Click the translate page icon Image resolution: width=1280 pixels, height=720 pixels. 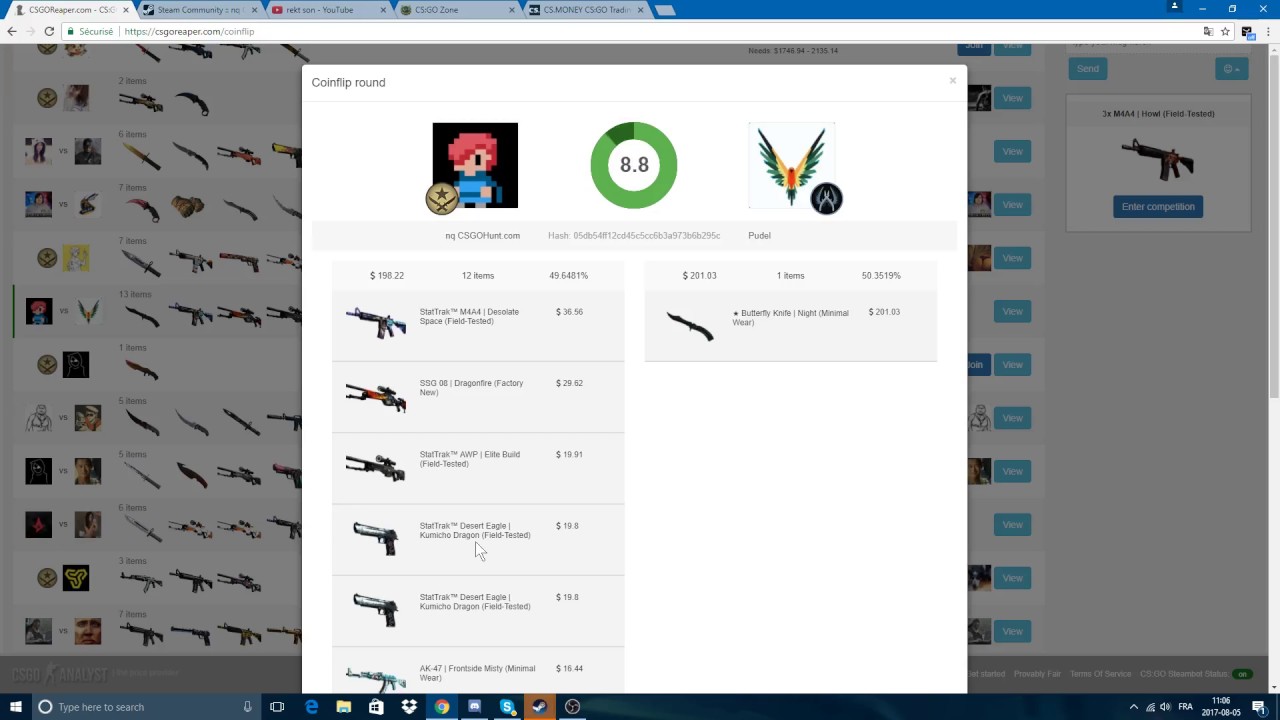click(1208, 31)
